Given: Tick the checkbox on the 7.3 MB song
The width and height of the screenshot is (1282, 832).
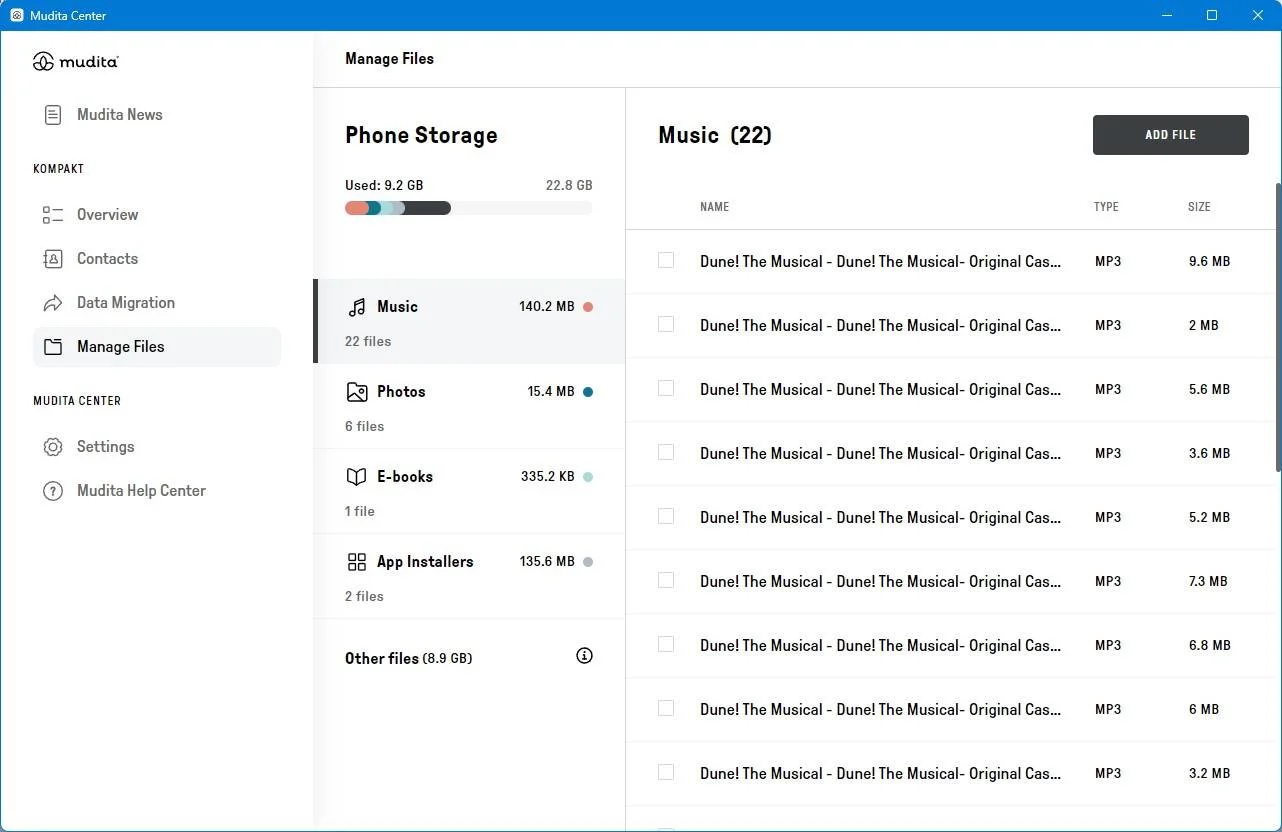Looking at the screenshot, I should click(x=666, y=581).
